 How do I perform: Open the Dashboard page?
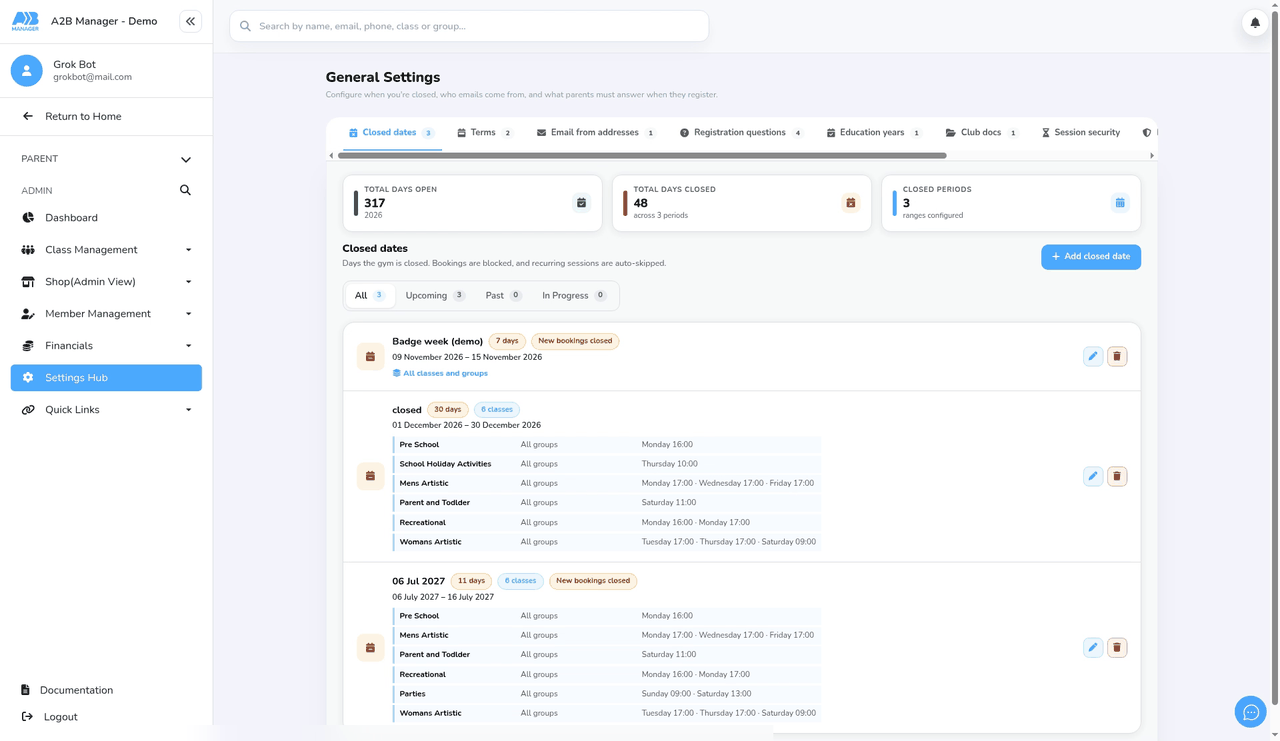tap(106, 218)
